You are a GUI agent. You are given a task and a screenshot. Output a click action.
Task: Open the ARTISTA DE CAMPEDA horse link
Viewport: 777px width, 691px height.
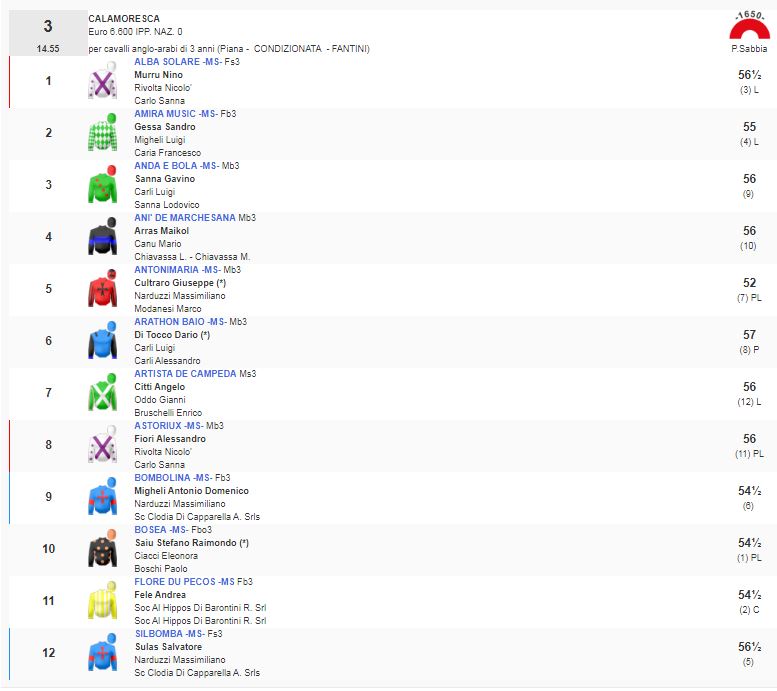(185, 374)
